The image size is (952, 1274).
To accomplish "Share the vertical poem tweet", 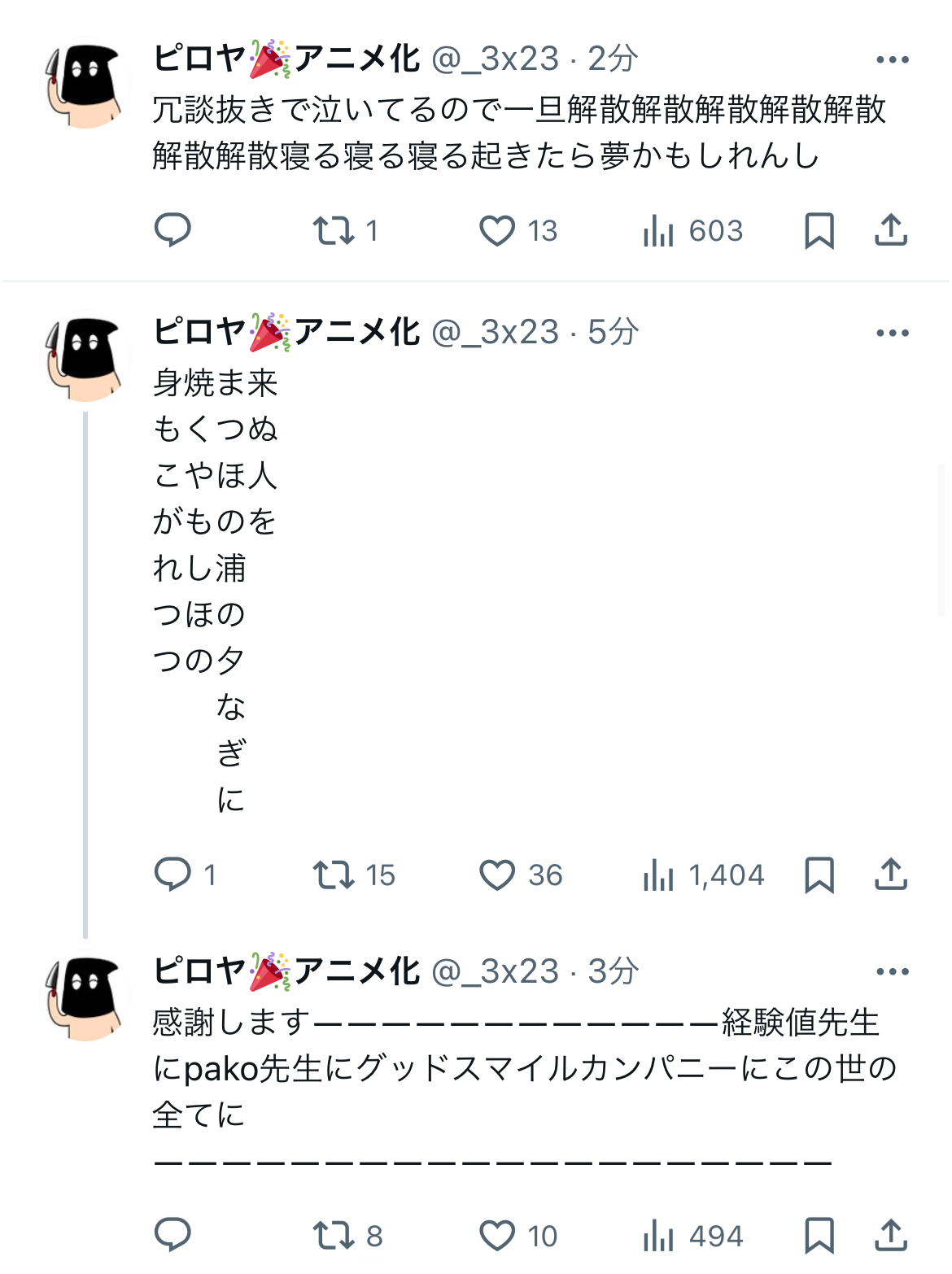I will point(891,875).
